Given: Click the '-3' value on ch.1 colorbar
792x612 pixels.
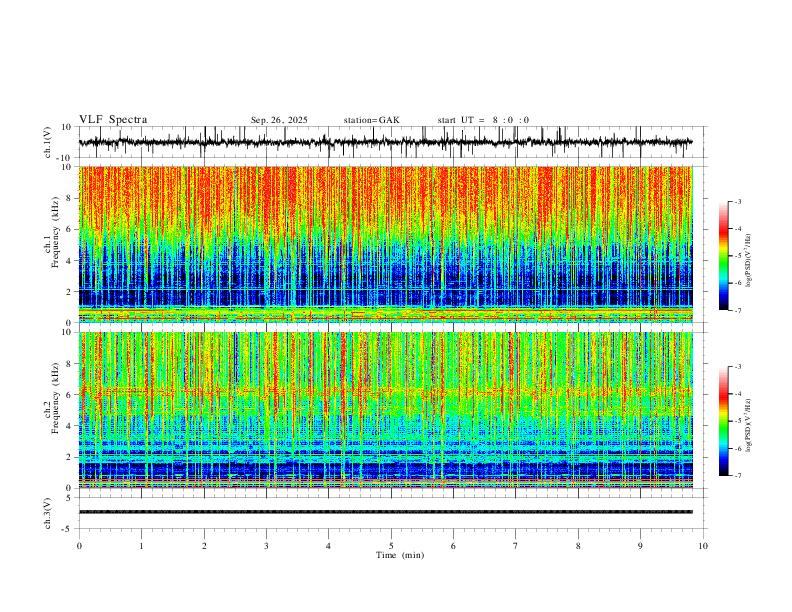Looking at the screenshot, I should point(738,201).
